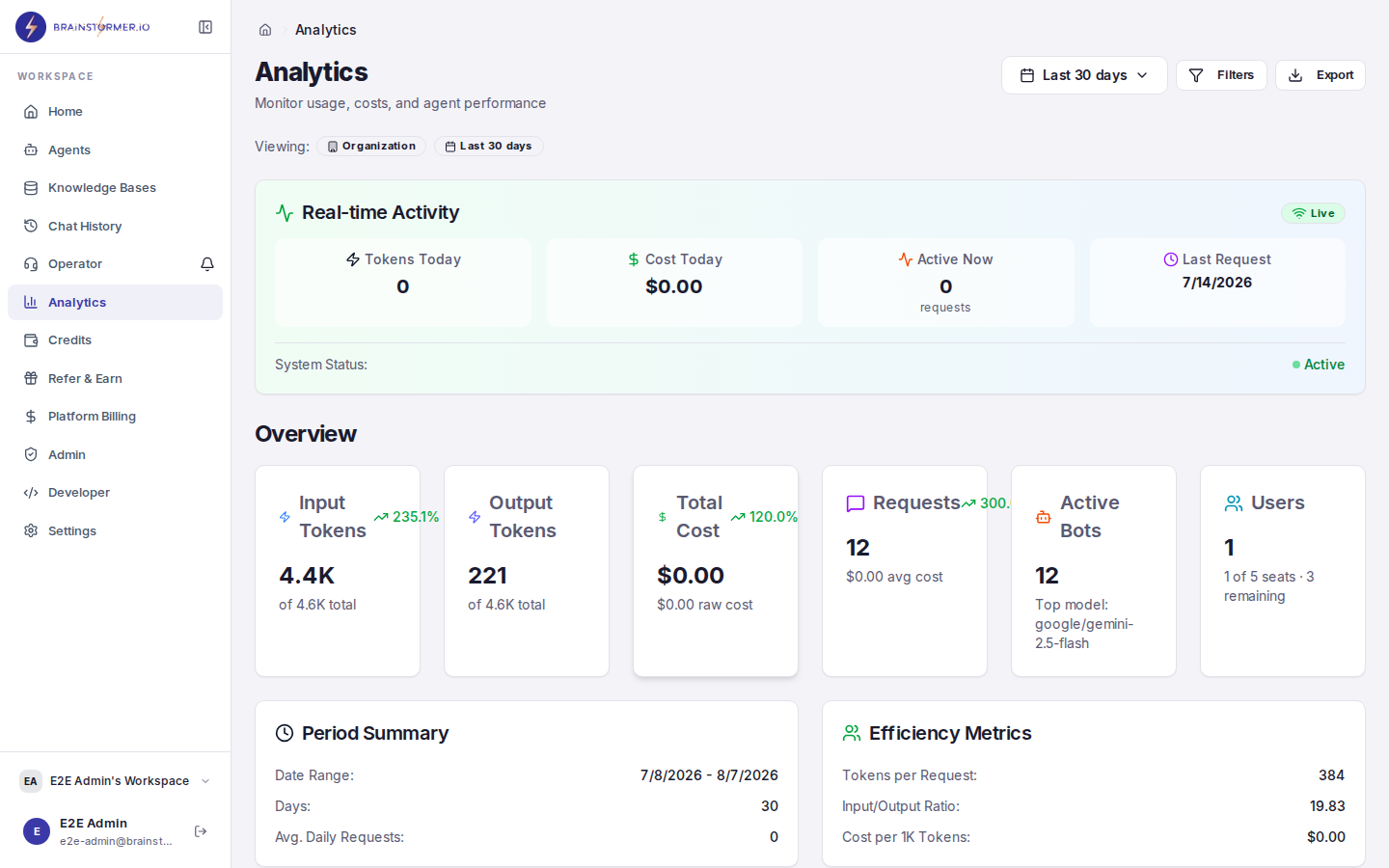This screenshot has width=1389, height=868.
Task: Click the home breadcrumb icon
Action: click(265, 30)
